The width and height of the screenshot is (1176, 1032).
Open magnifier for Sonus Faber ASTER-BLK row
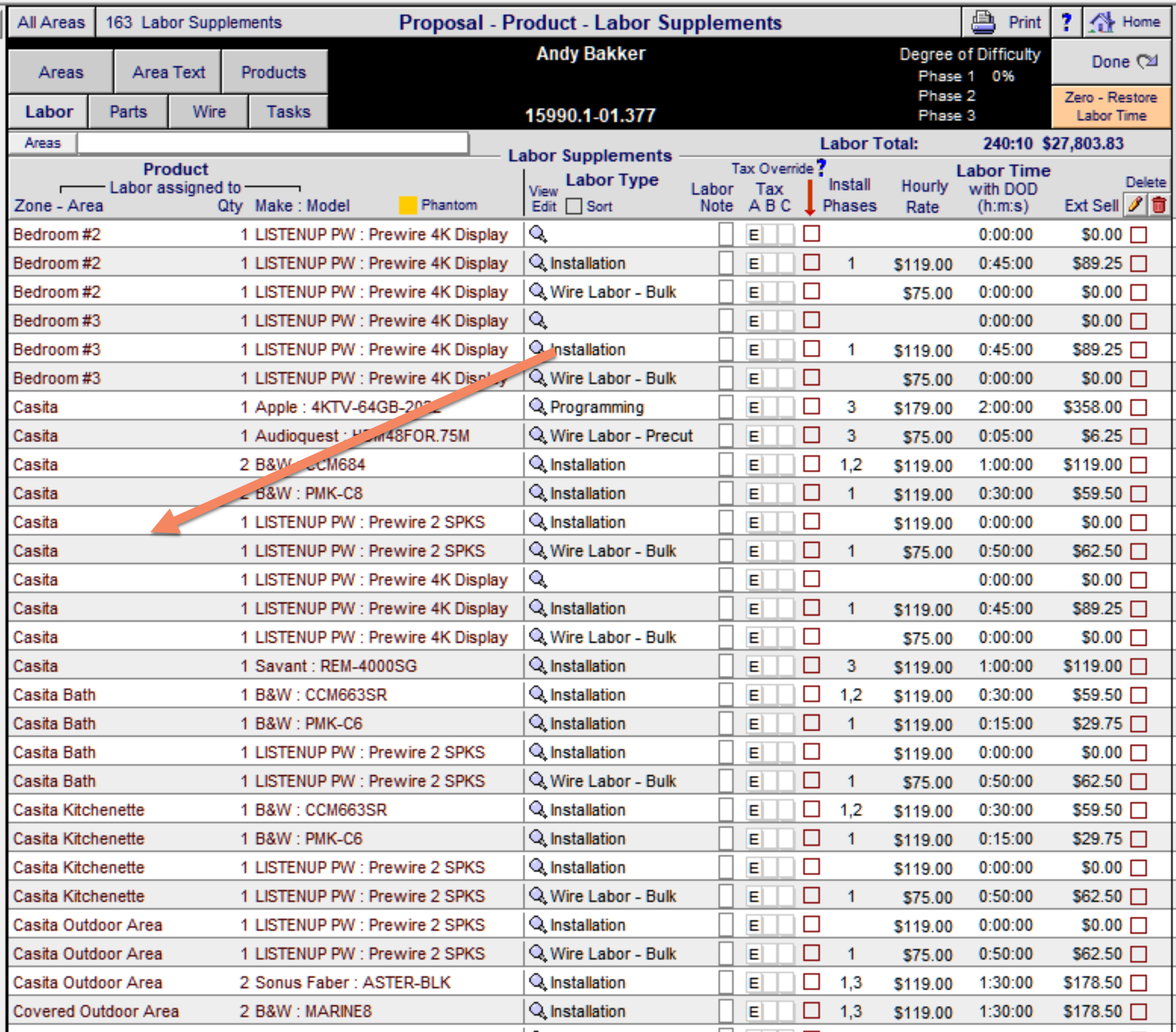(538, 982)
